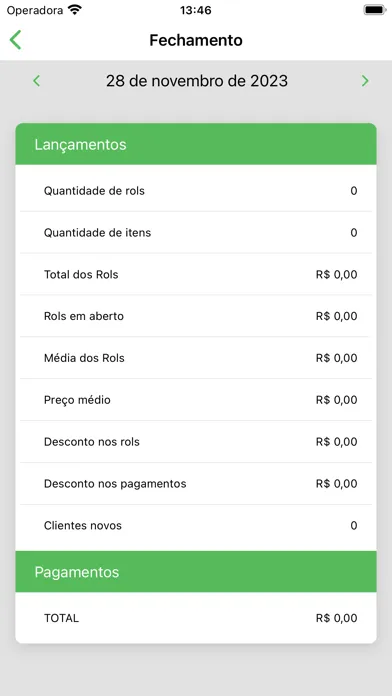Select the Clientes novos row
This screenshot has width=392, height=696.
[196, 526]
